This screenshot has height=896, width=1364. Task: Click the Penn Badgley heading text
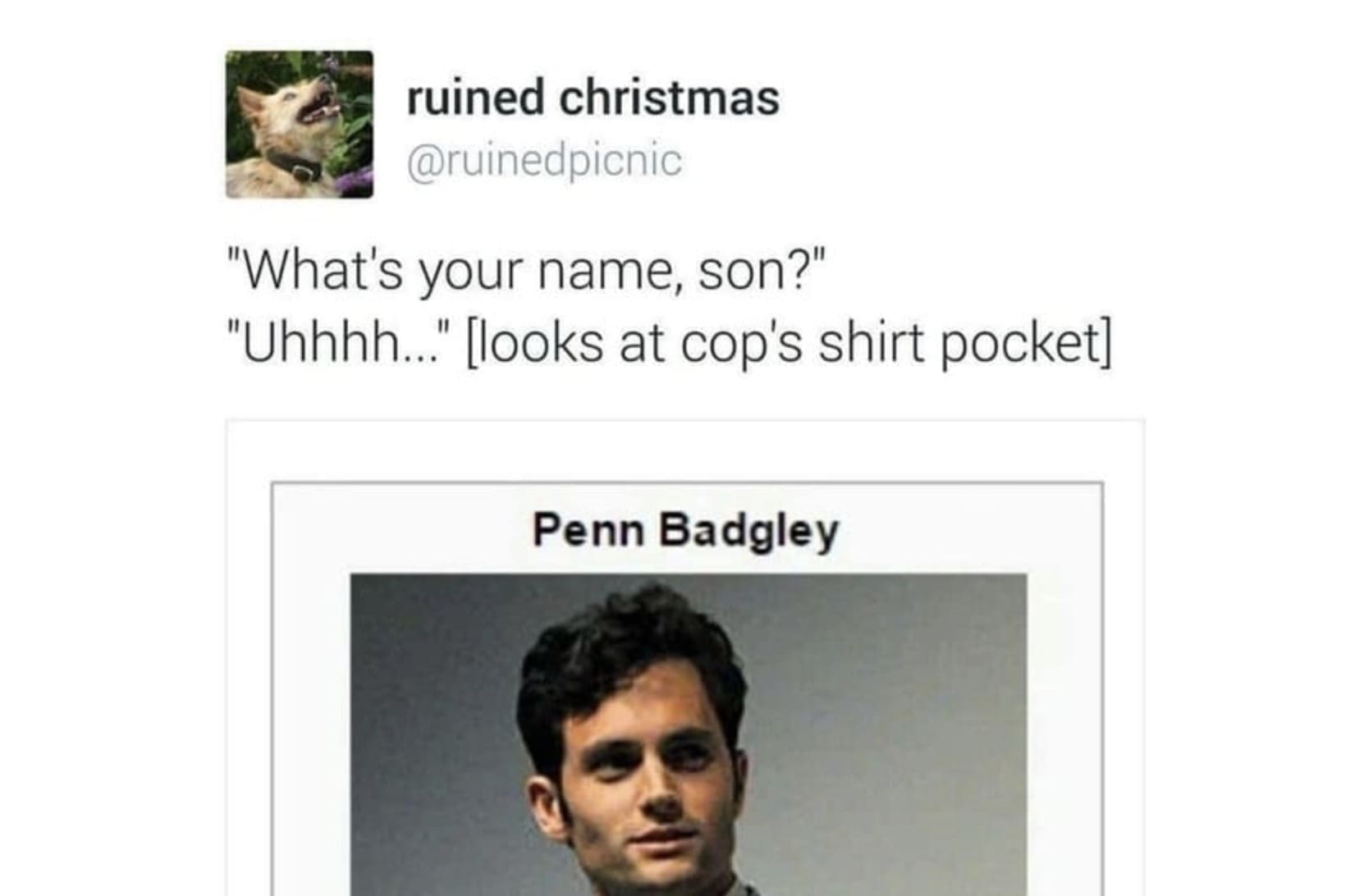[x=686, y=529]
